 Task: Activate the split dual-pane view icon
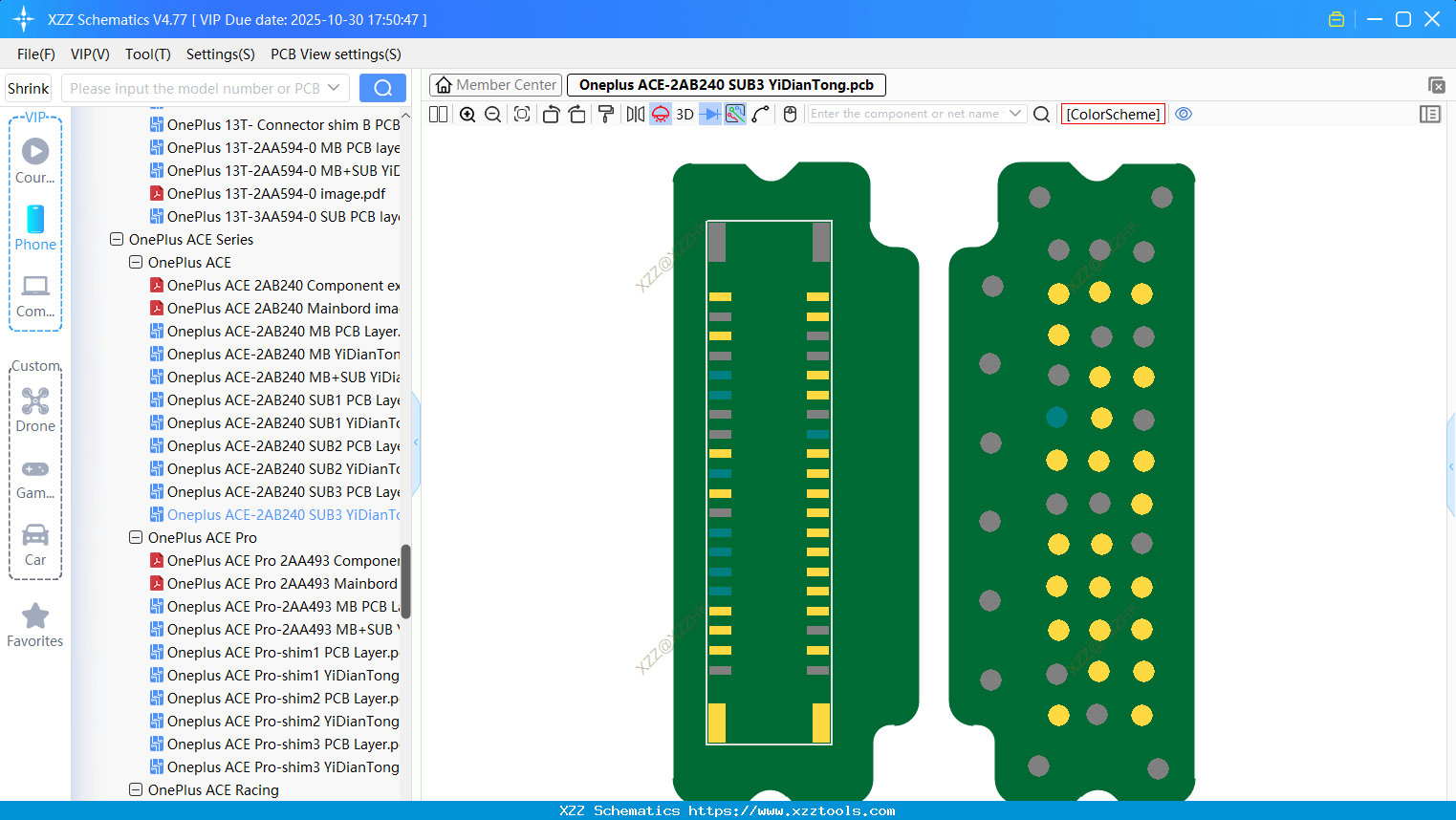point(437,114)
